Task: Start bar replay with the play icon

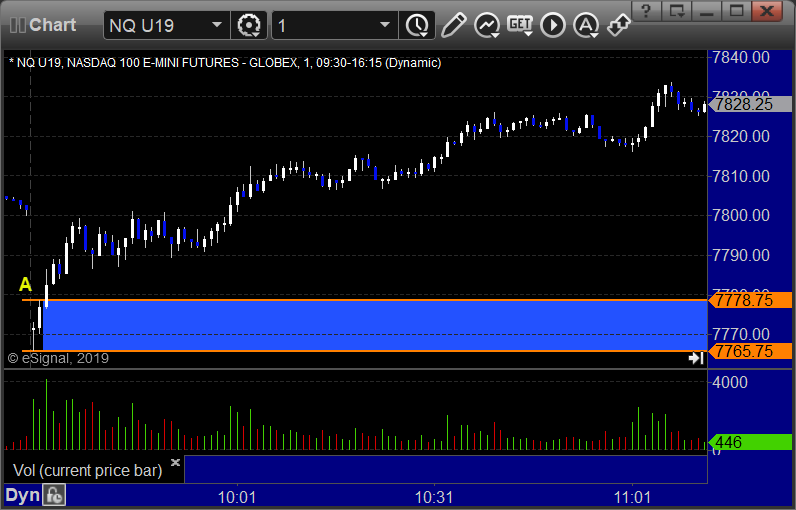Action: tap(553, 25)
